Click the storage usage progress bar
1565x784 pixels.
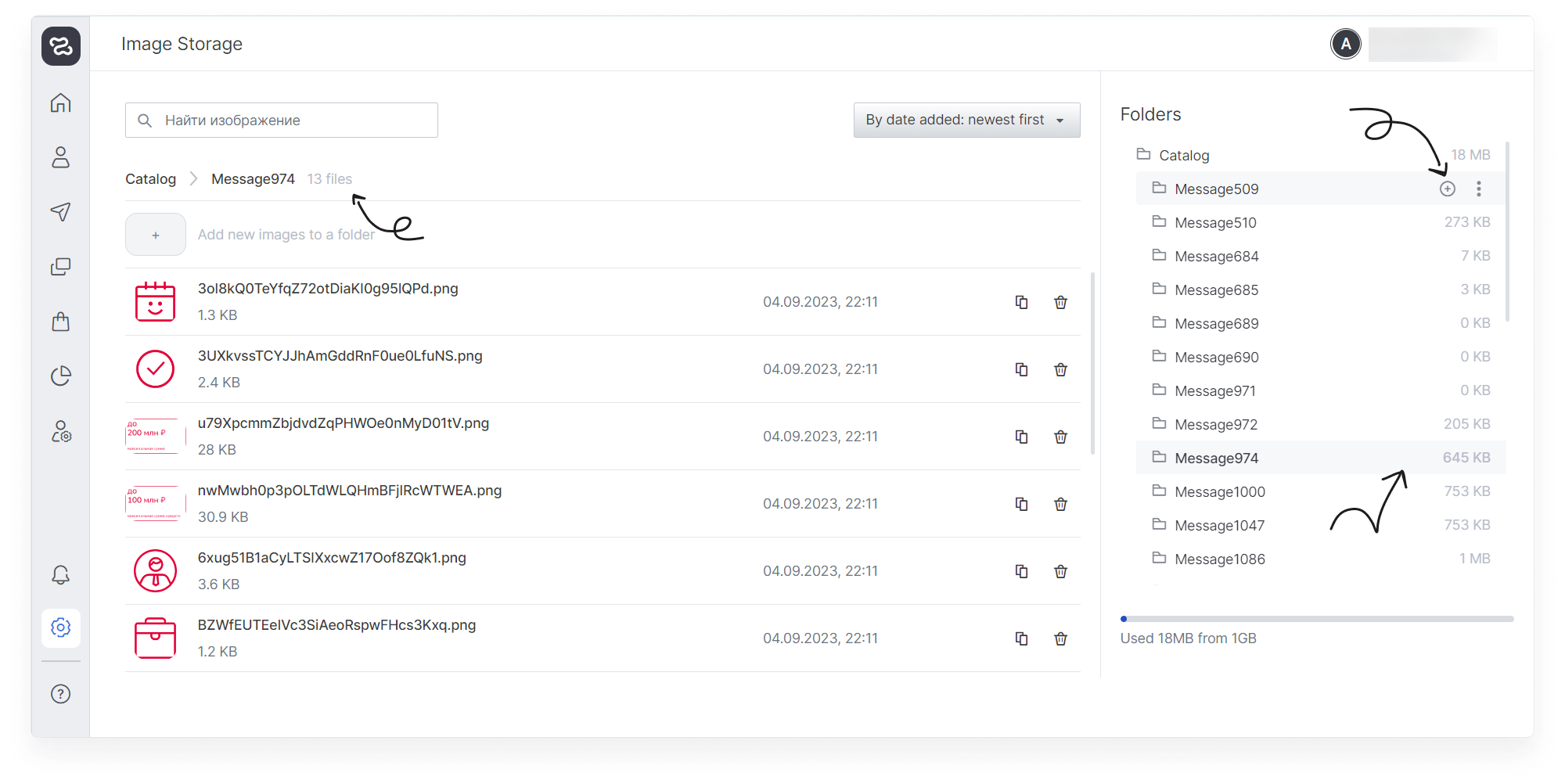[1316, 619]
